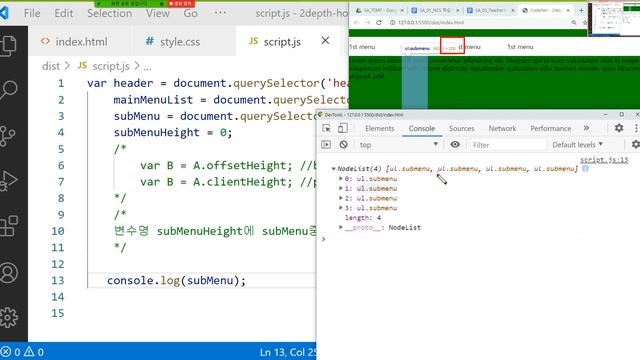The width and height of the screenshot is (640, 360).
Task: Click line 13 console.log code
Action: [x=176, y=280]
